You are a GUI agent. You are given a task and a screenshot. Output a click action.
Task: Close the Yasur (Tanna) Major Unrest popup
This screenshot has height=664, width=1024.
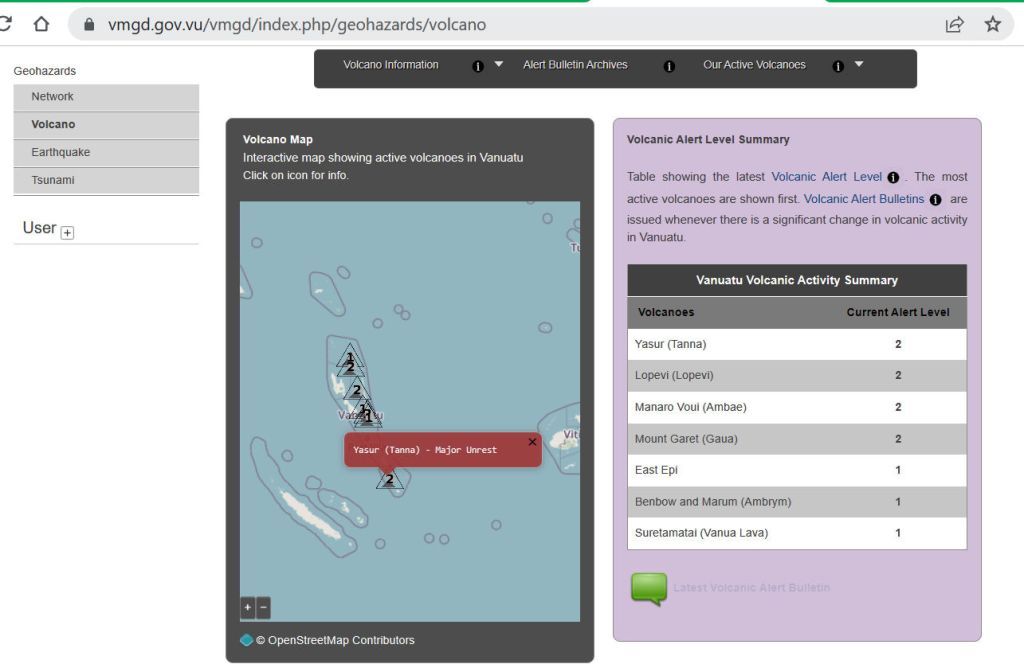[x=532, y=442]
